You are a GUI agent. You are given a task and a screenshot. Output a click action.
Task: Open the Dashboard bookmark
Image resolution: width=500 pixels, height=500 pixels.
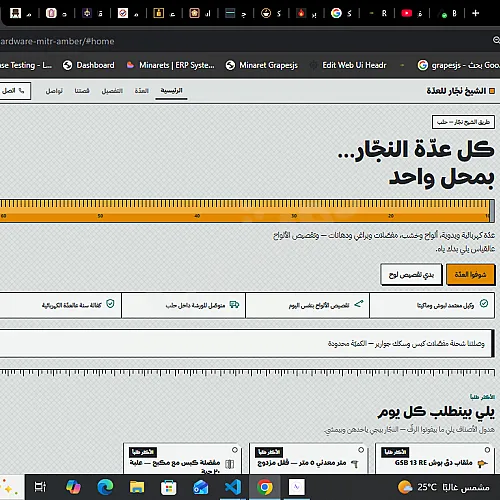(x=89, y=65)
